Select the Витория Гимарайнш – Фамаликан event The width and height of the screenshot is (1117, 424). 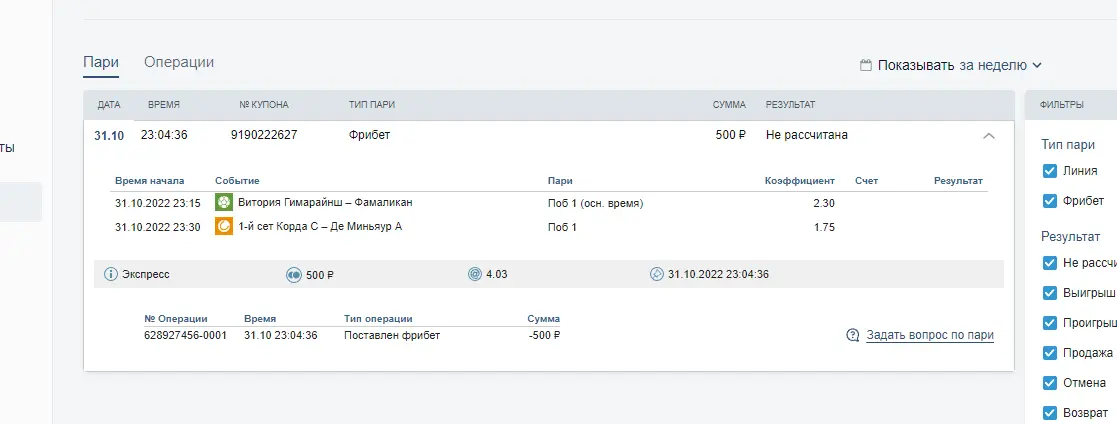pyautogui.click(x=326, y=202)
